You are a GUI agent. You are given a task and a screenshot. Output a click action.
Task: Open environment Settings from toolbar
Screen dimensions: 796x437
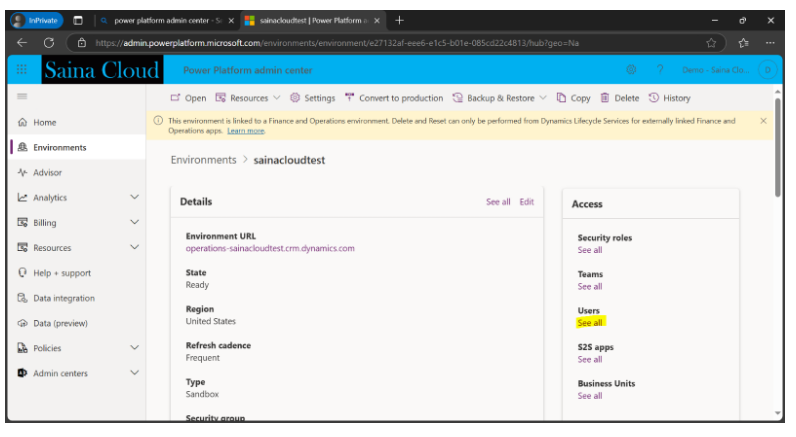(x=313, y=98)
